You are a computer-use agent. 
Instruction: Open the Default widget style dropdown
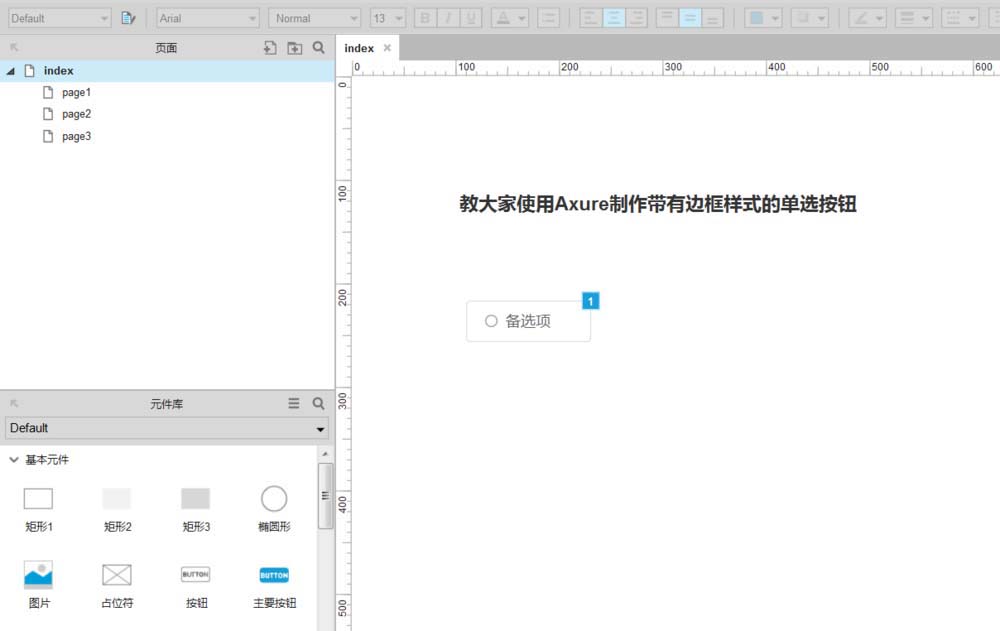tap(60, 19)
